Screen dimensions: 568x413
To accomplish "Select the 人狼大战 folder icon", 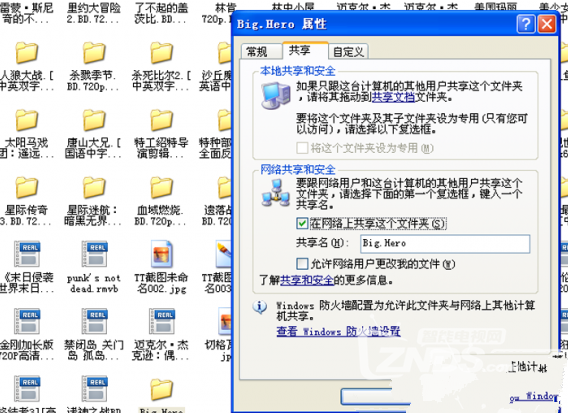I will 26,53.
